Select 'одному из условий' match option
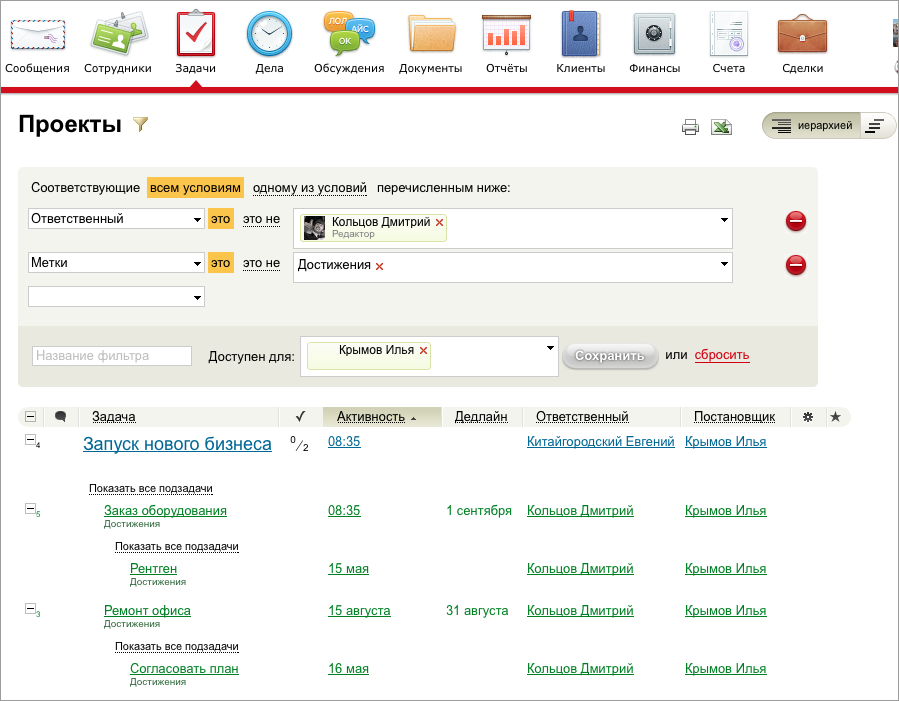Image resolution: width=899 pixels, height=701 pixels. (309, 188)
